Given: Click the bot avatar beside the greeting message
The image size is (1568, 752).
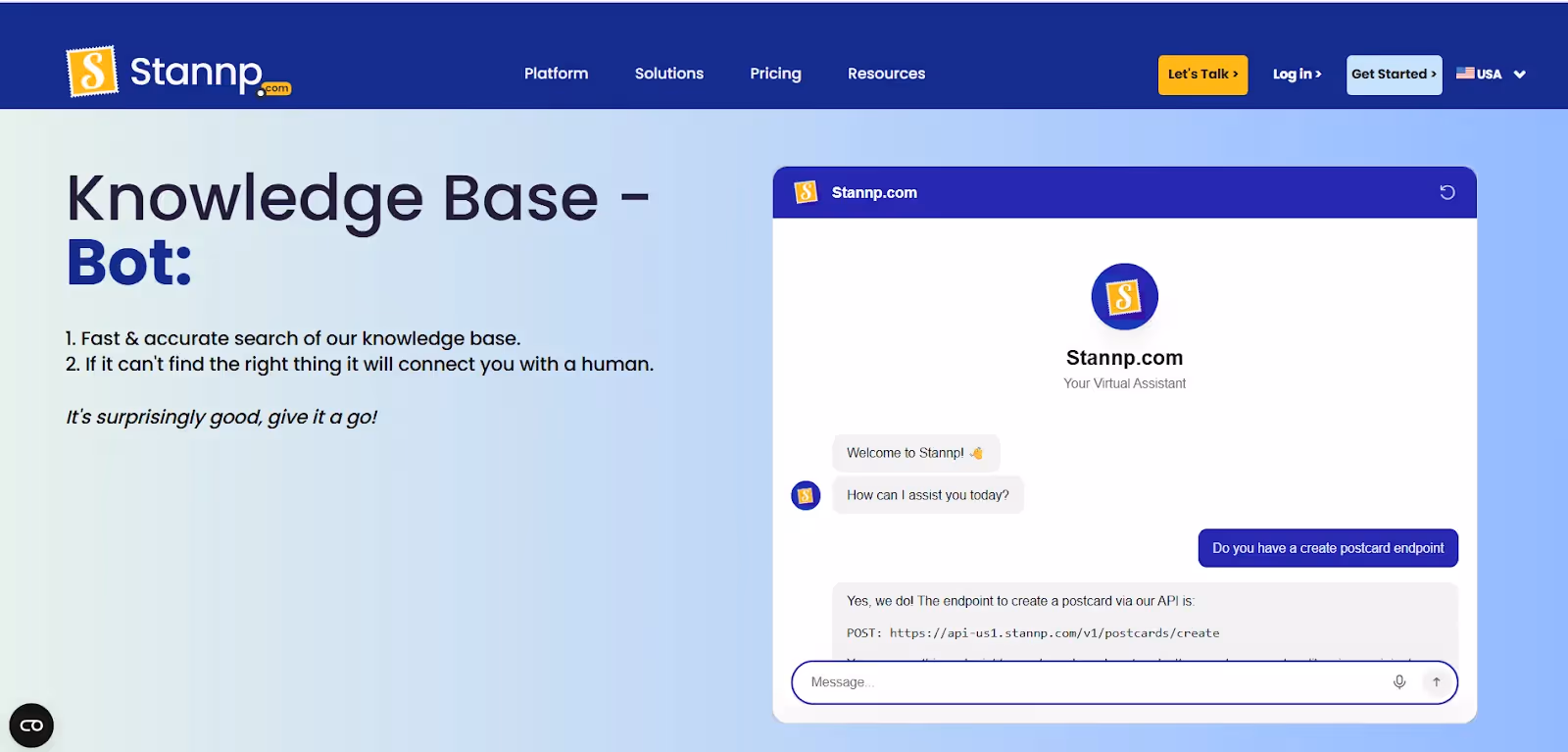Looking at the screenshot, I should pos(806,495).
